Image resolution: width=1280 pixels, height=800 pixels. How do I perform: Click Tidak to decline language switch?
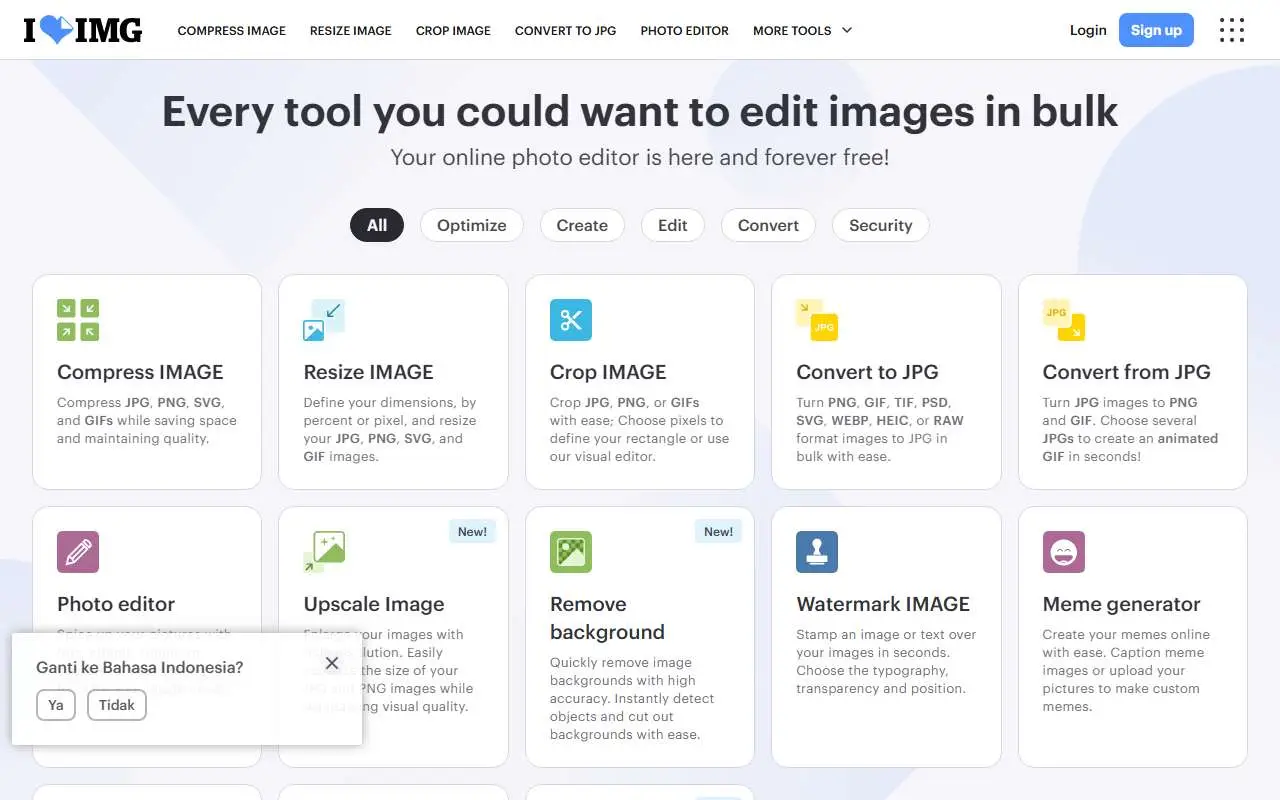tap(117, 705)
